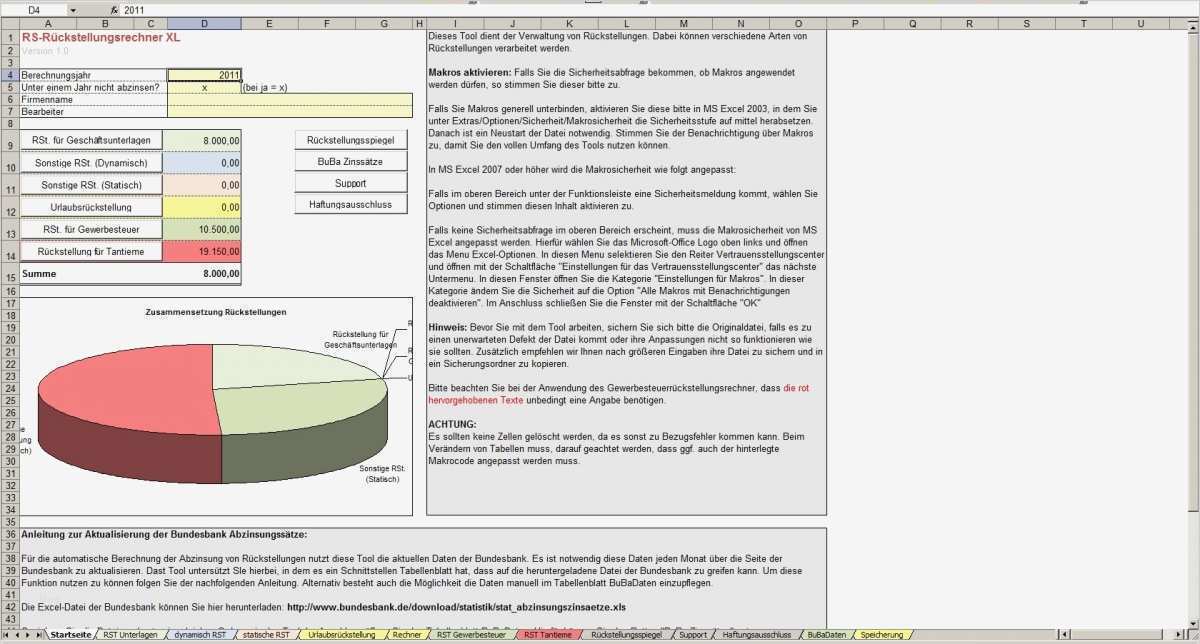Click the Rückstellung für Tantieme button
Screen dimensions: 1200x644
pos(91,251)
